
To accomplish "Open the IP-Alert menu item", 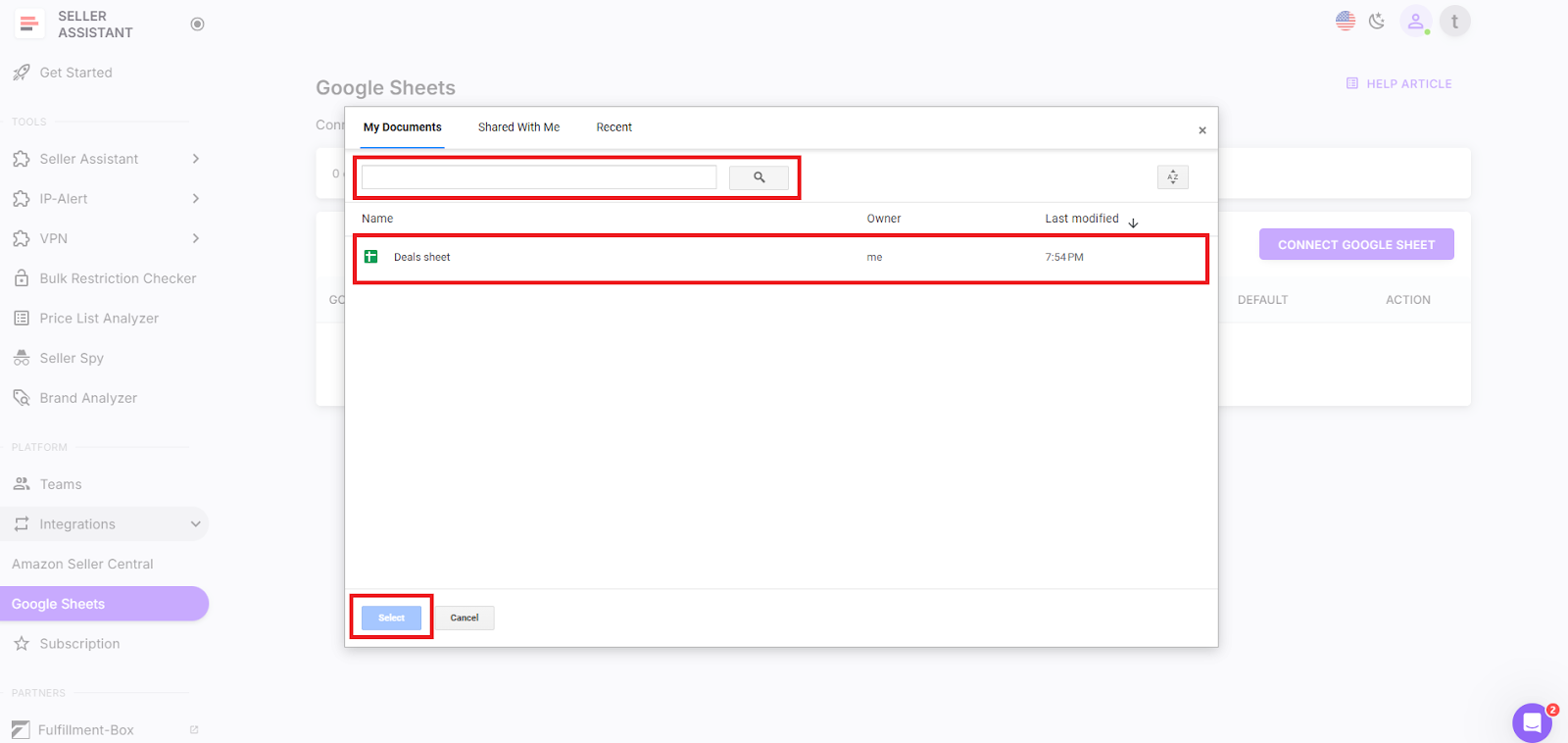I will click(64, 199).
